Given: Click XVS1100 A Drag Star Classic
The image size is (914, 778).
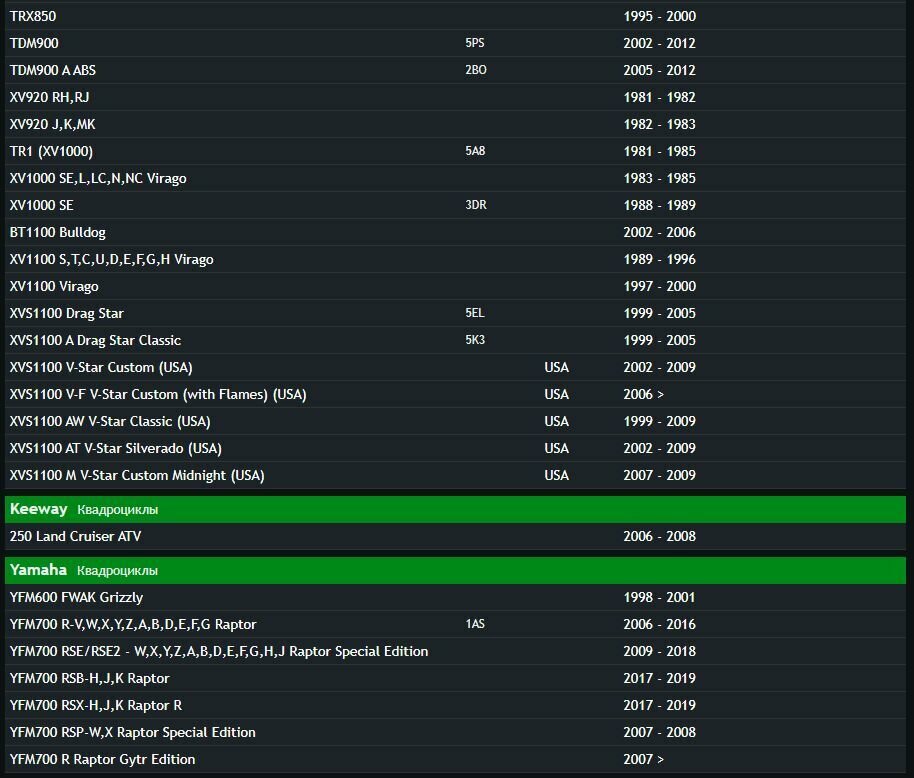Looking at the screenshot, I should tap(95, 340).
